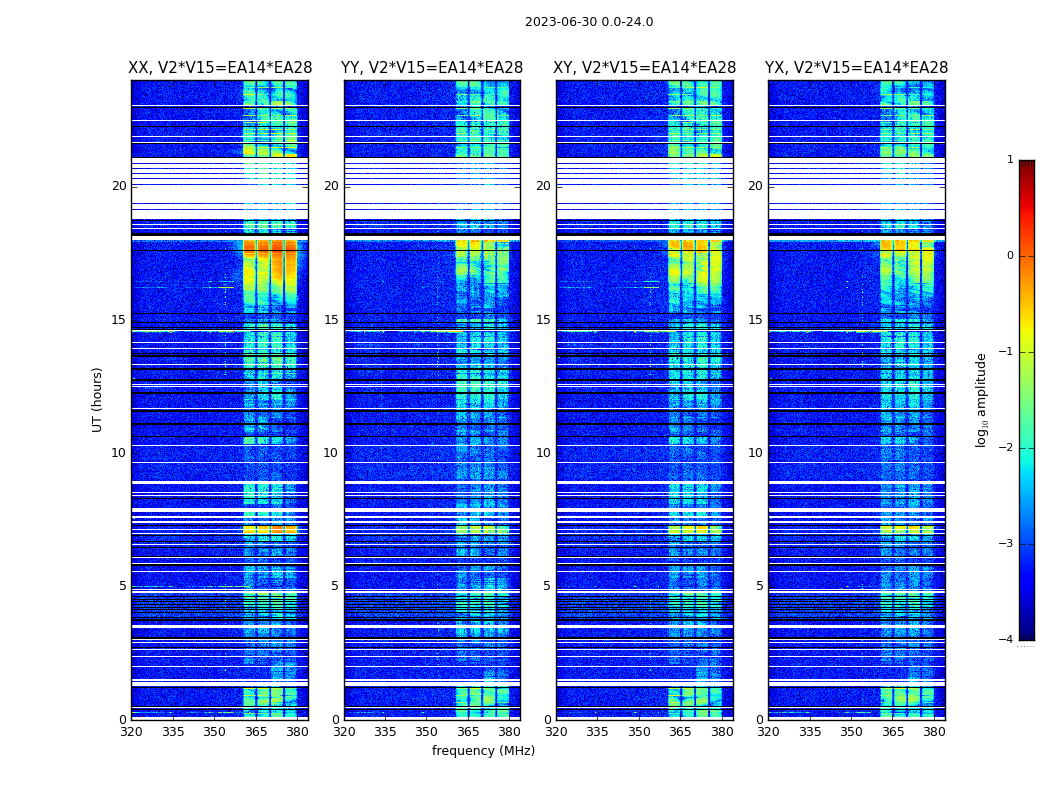The width and height of the screenshot is (1050, 800).
Task: Click the colorbar tick label 0
Action: 1009,256
